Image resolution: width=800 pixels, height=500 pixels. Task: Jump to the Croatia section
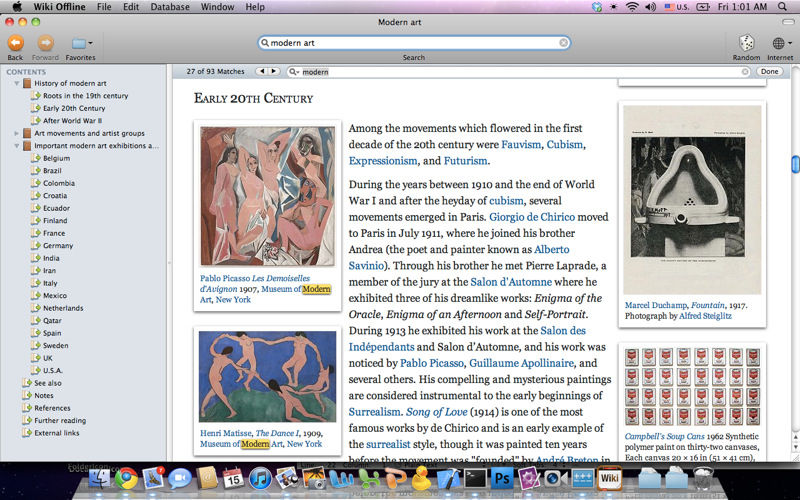55,195
